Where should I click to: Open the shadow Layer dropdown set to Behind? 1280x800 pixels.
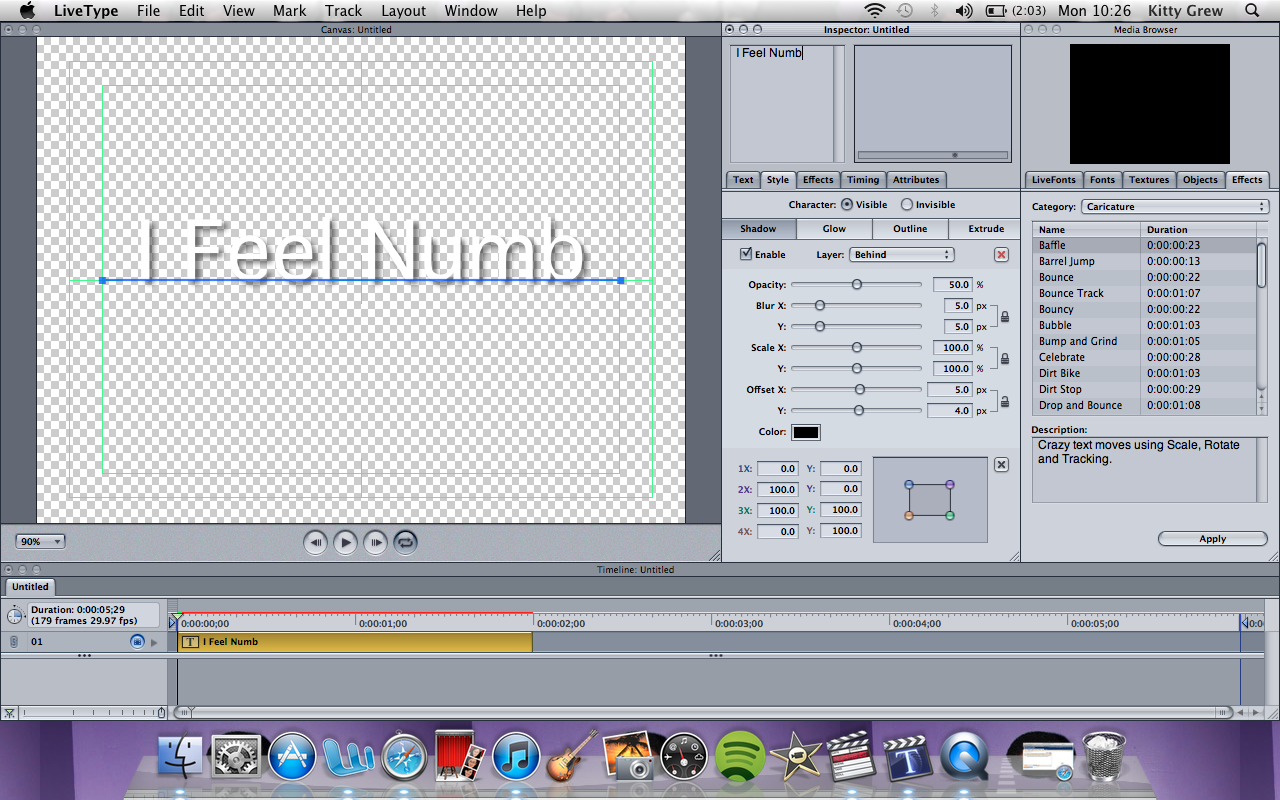click(x=900, y=254)
